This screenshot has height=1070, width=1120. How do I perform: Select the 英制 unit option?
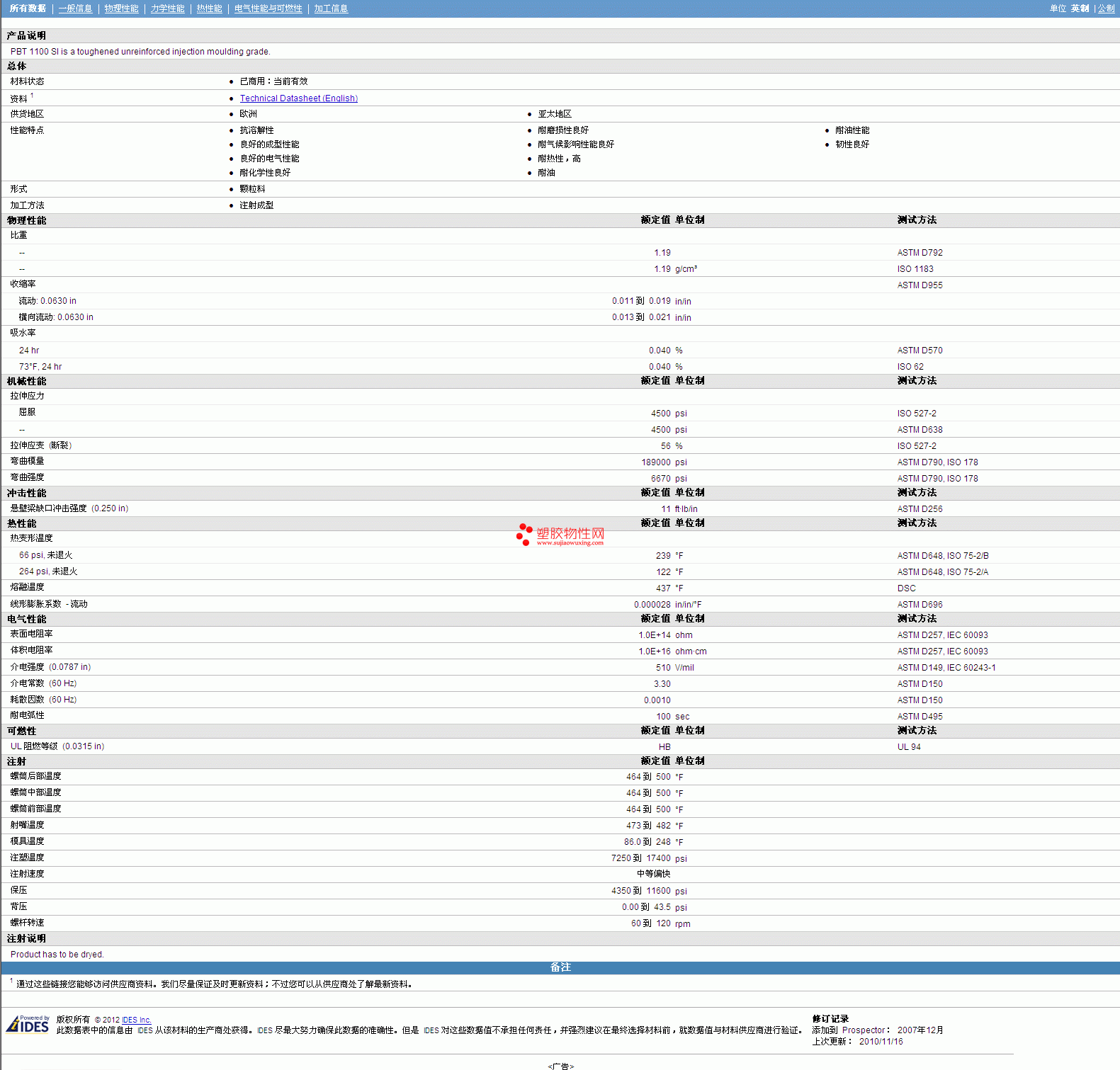1080,8
